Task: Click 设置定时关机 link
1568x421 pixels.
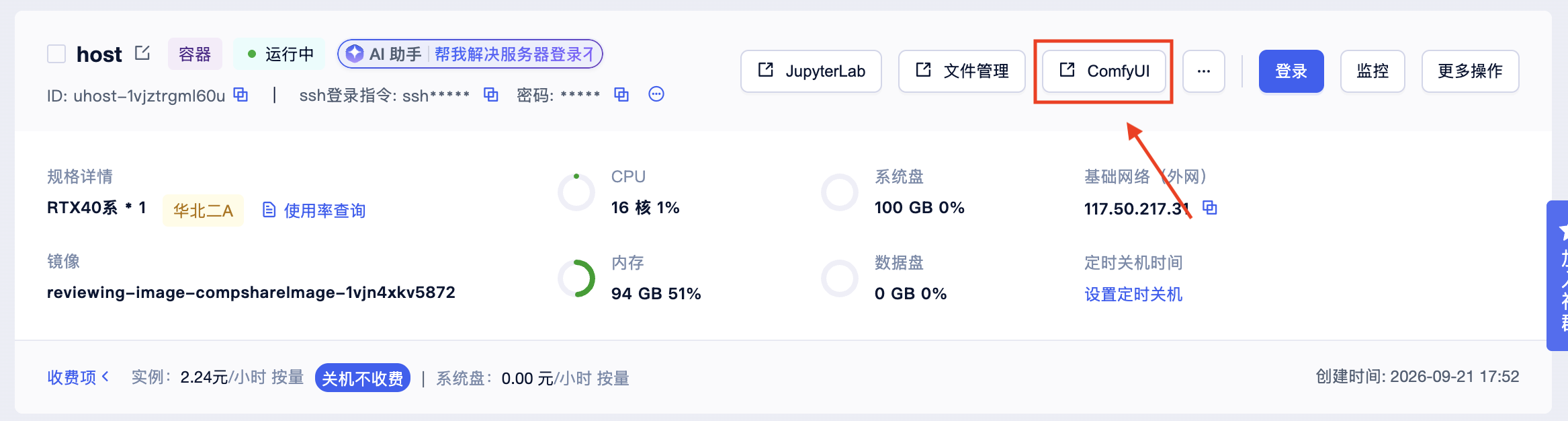Action: tap(1133, 295)
